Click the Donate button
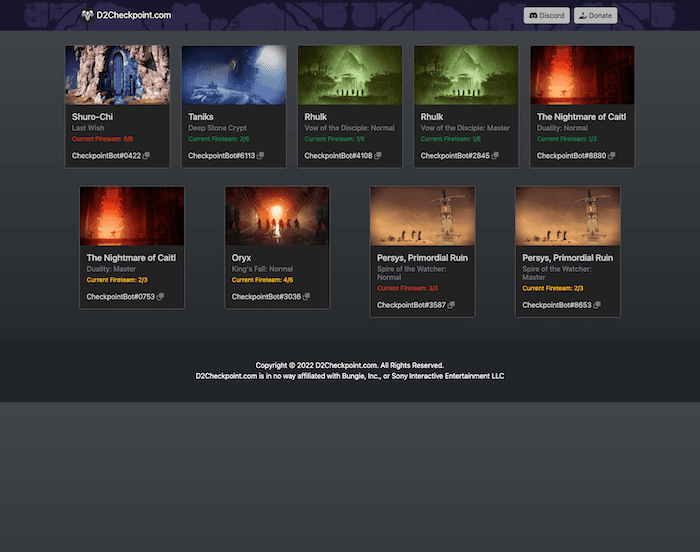The width and height of the screenshot is (700, 552). pyautogui.click(x=596, y=16)
